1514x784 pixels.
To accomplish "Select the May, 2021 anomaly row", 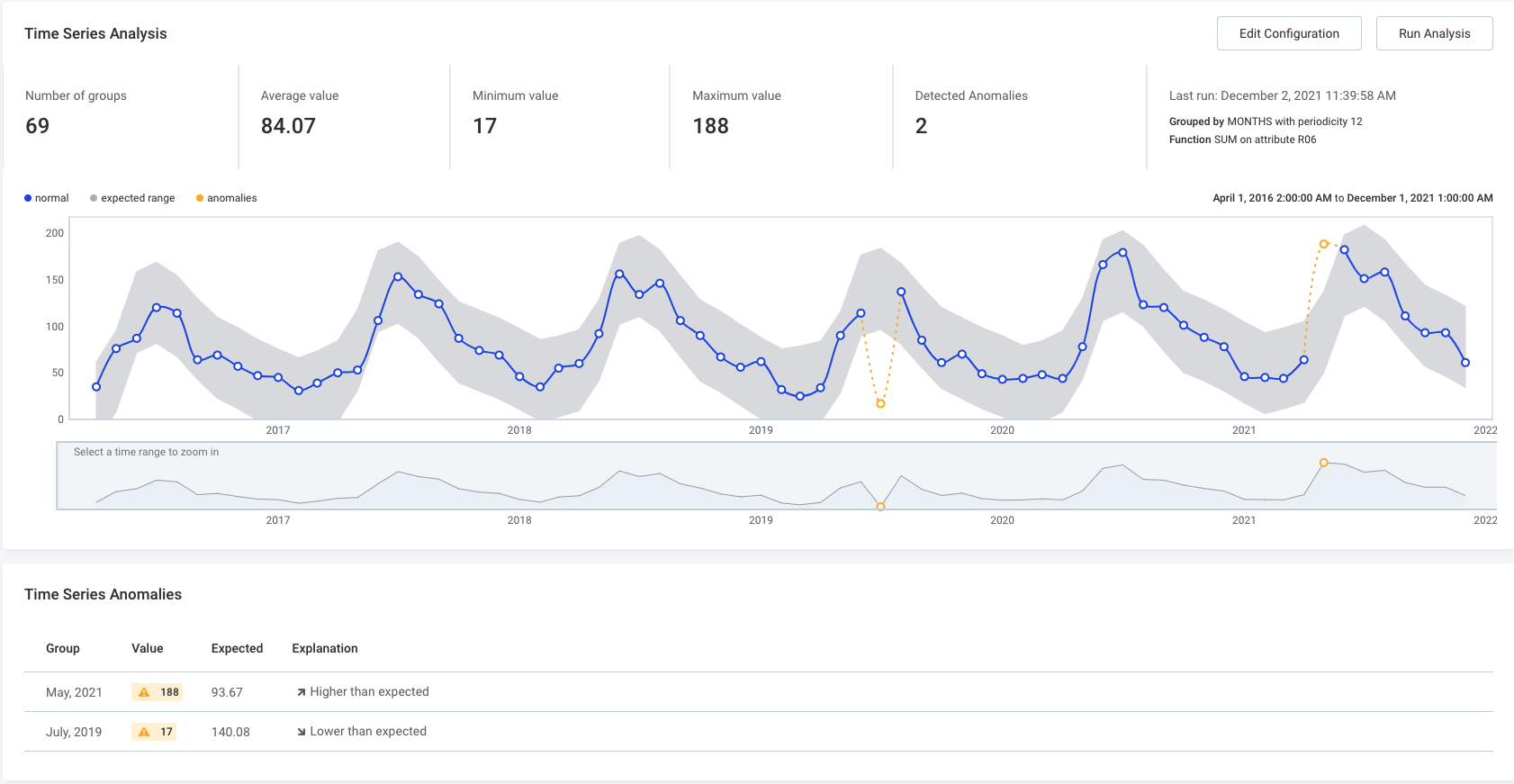I will coord(74,692).
